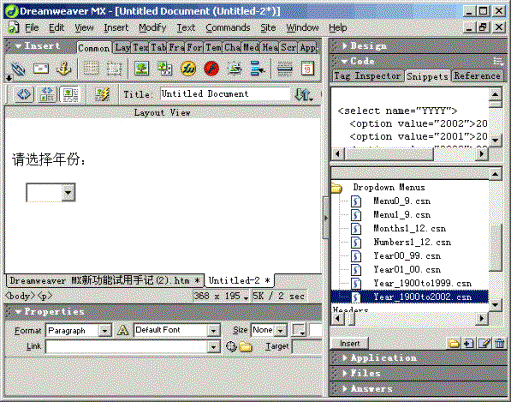Click the Insert Image icon

[142, 69]
